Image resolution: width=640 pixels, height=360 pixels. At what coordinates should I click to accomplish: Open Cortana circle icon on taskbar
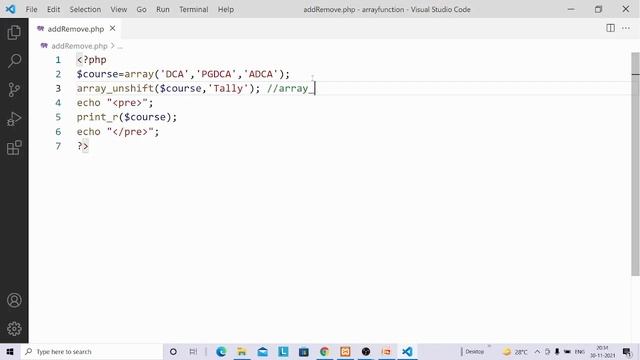[173, 351]
